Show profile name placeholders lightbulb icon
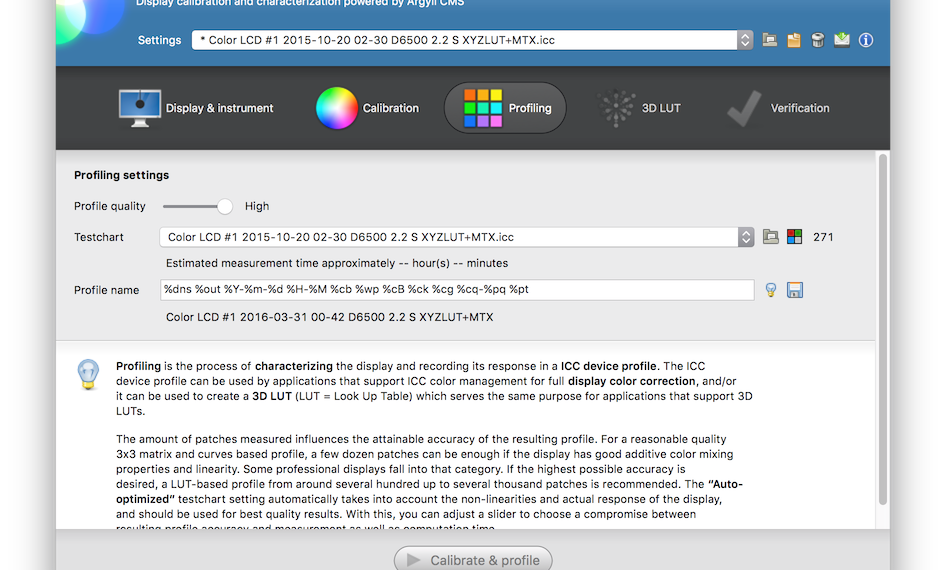946x570 pixels. (x=770, y=290)
